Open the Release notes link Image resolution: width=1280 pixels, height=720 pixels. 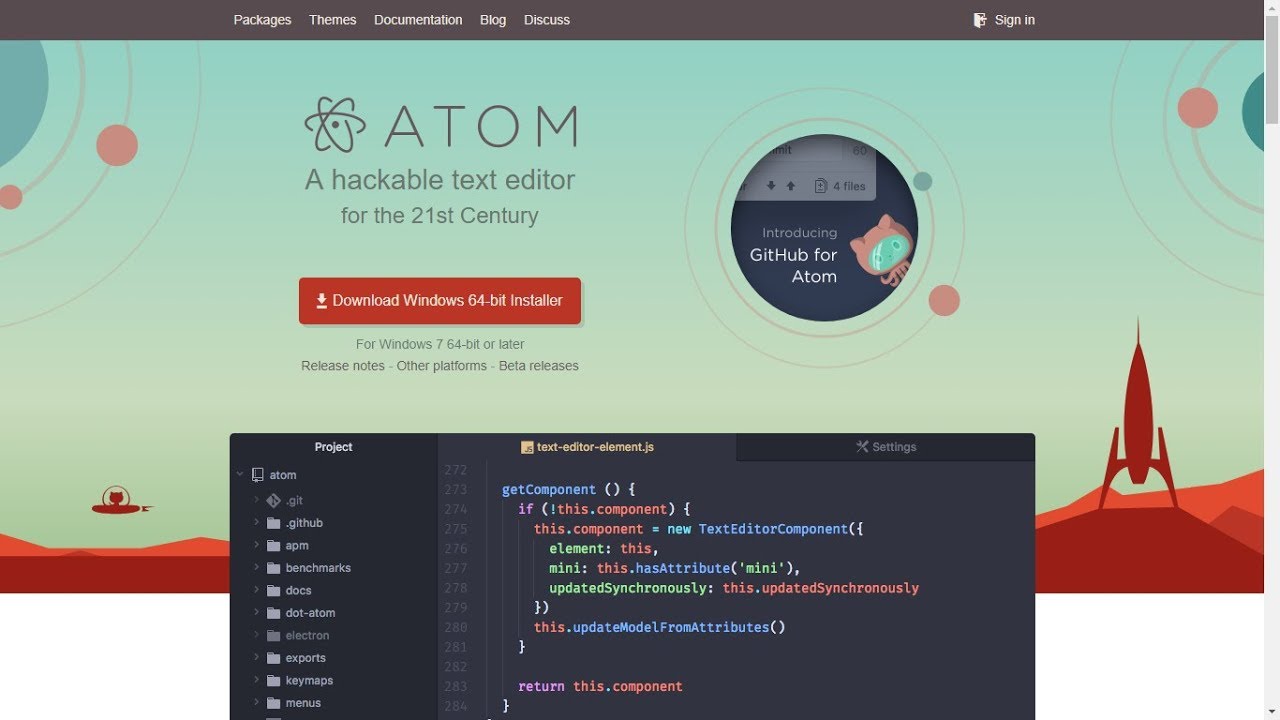[343, 366]
